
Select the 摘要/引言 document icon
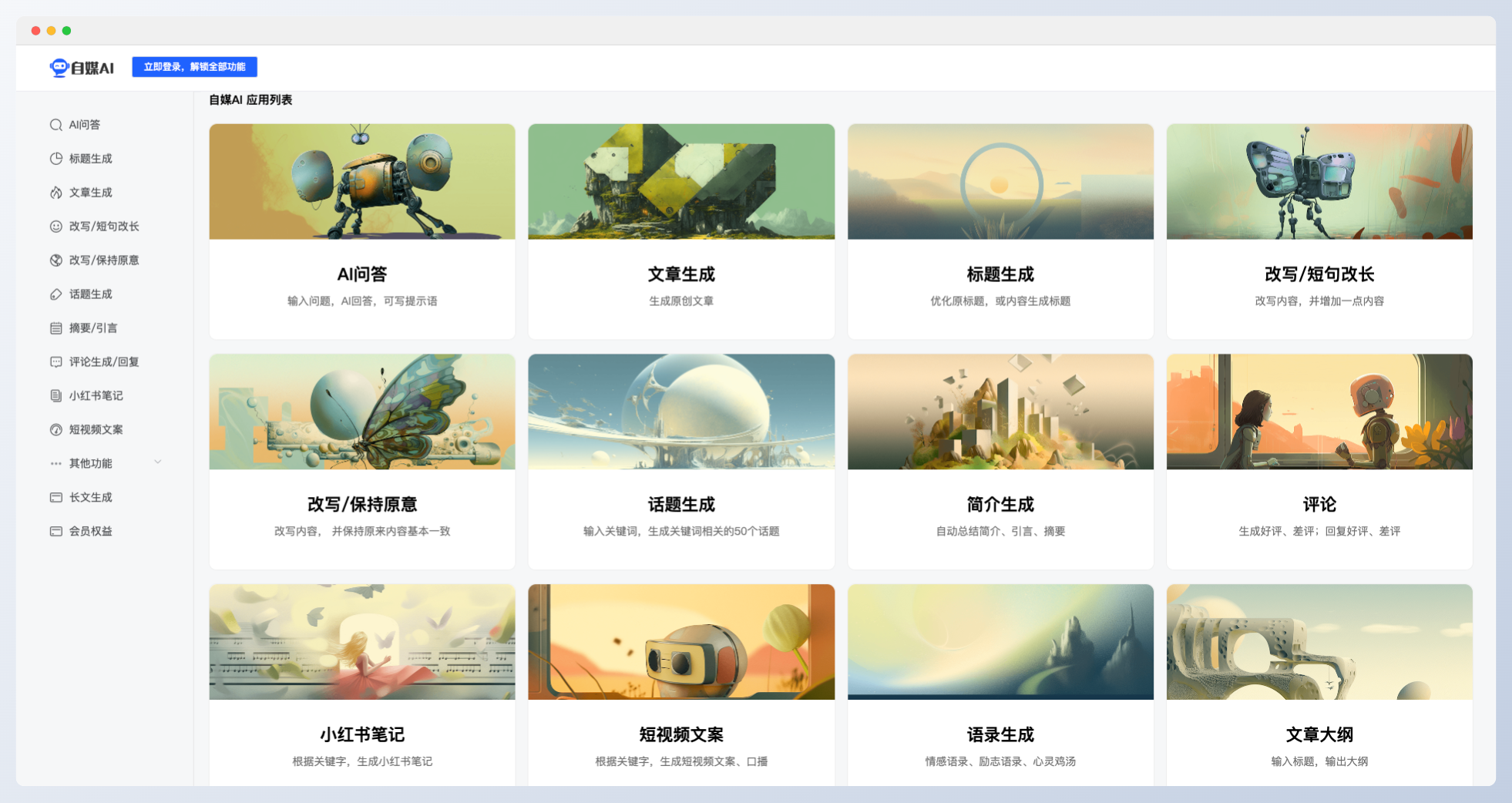click(55, 328)
